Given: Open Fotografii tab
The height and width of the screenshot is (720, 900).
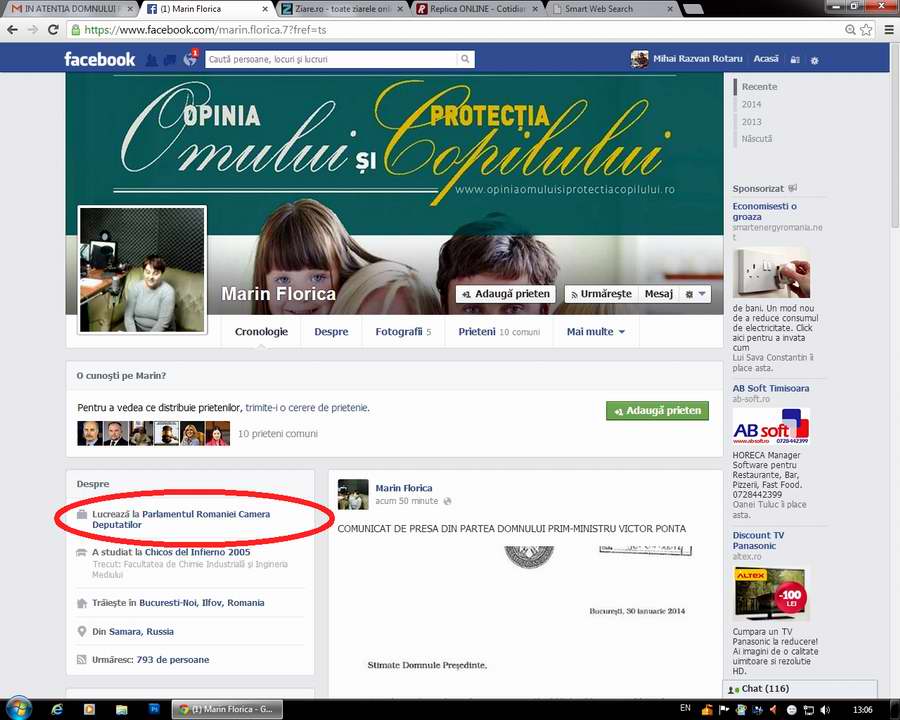Looking at the screenshot, I should (403, 332).
